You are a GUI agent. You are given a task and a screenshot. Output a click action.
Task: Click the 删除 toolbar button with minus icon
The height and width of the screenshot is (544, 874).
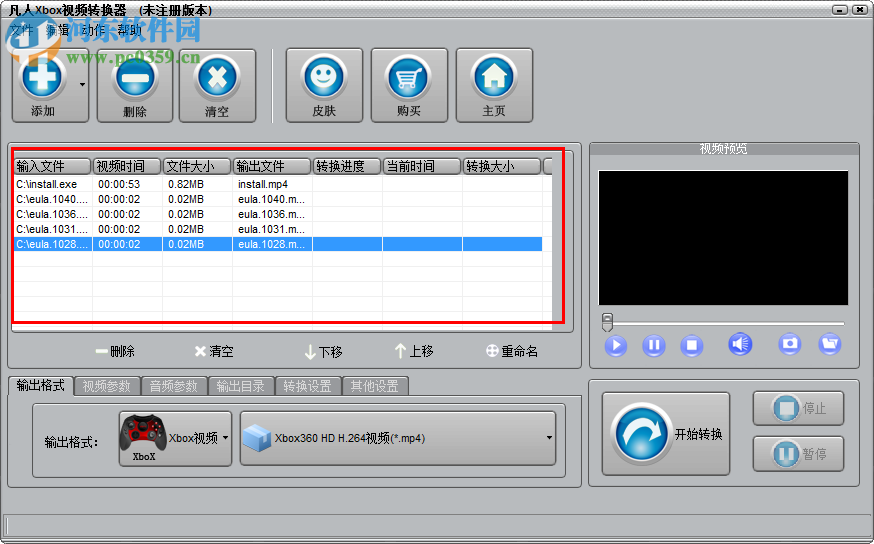click(135, 85)
